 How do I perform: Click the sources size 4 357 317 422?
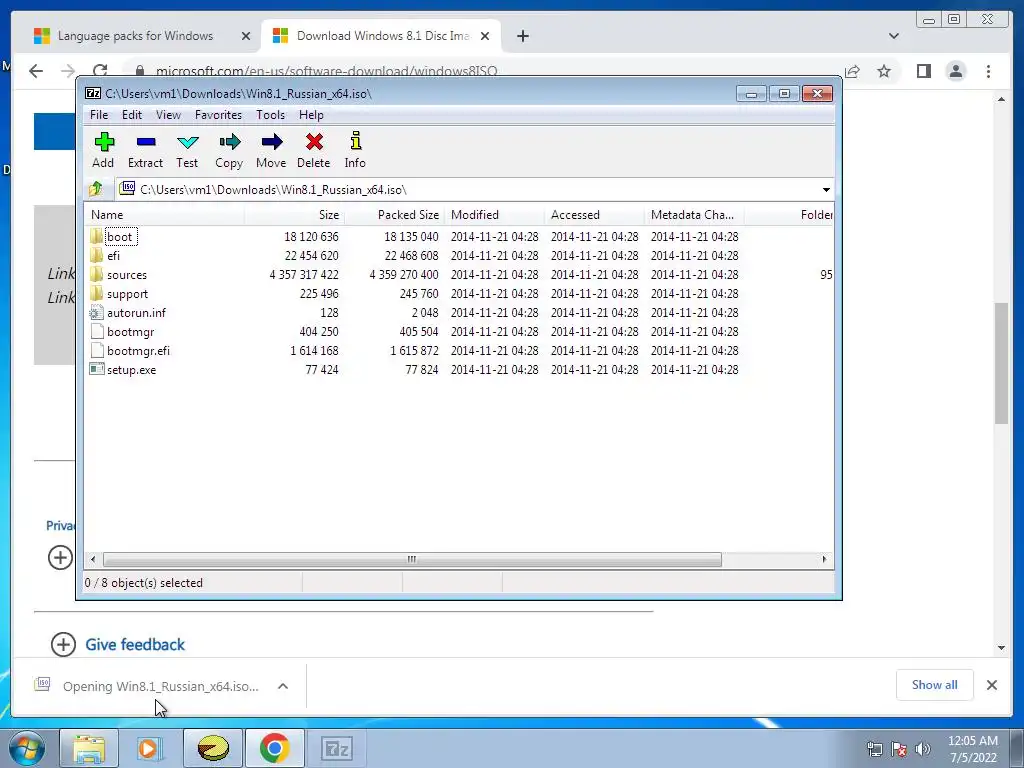pos(304,274)
